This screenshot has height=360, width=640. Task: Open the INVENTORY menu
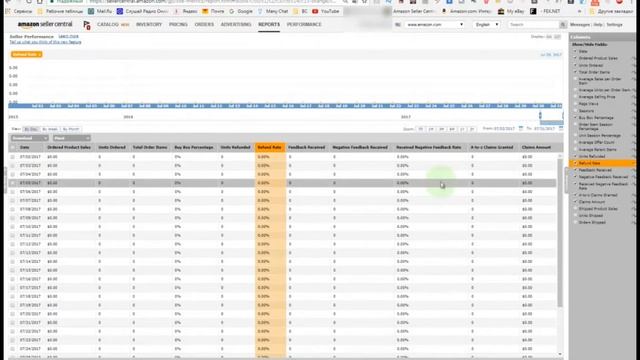point(149,24)
